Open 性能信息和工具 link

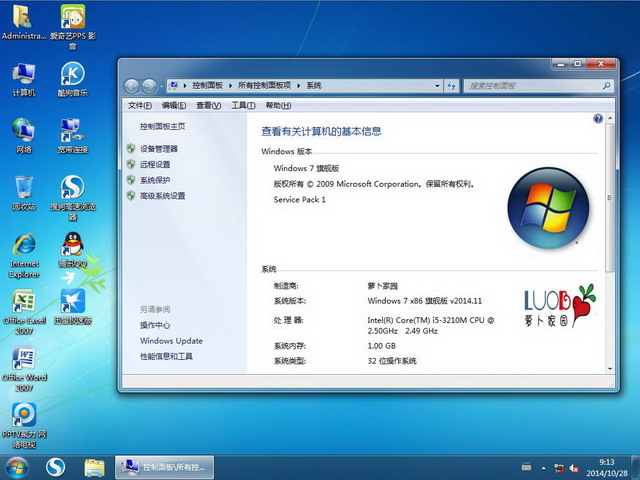(x=166, y=356)
